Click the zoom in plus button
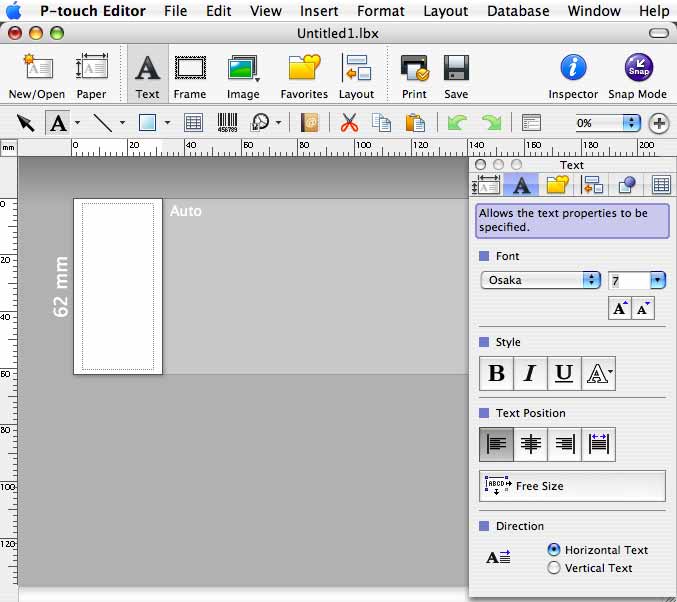 tap(658, 124)
